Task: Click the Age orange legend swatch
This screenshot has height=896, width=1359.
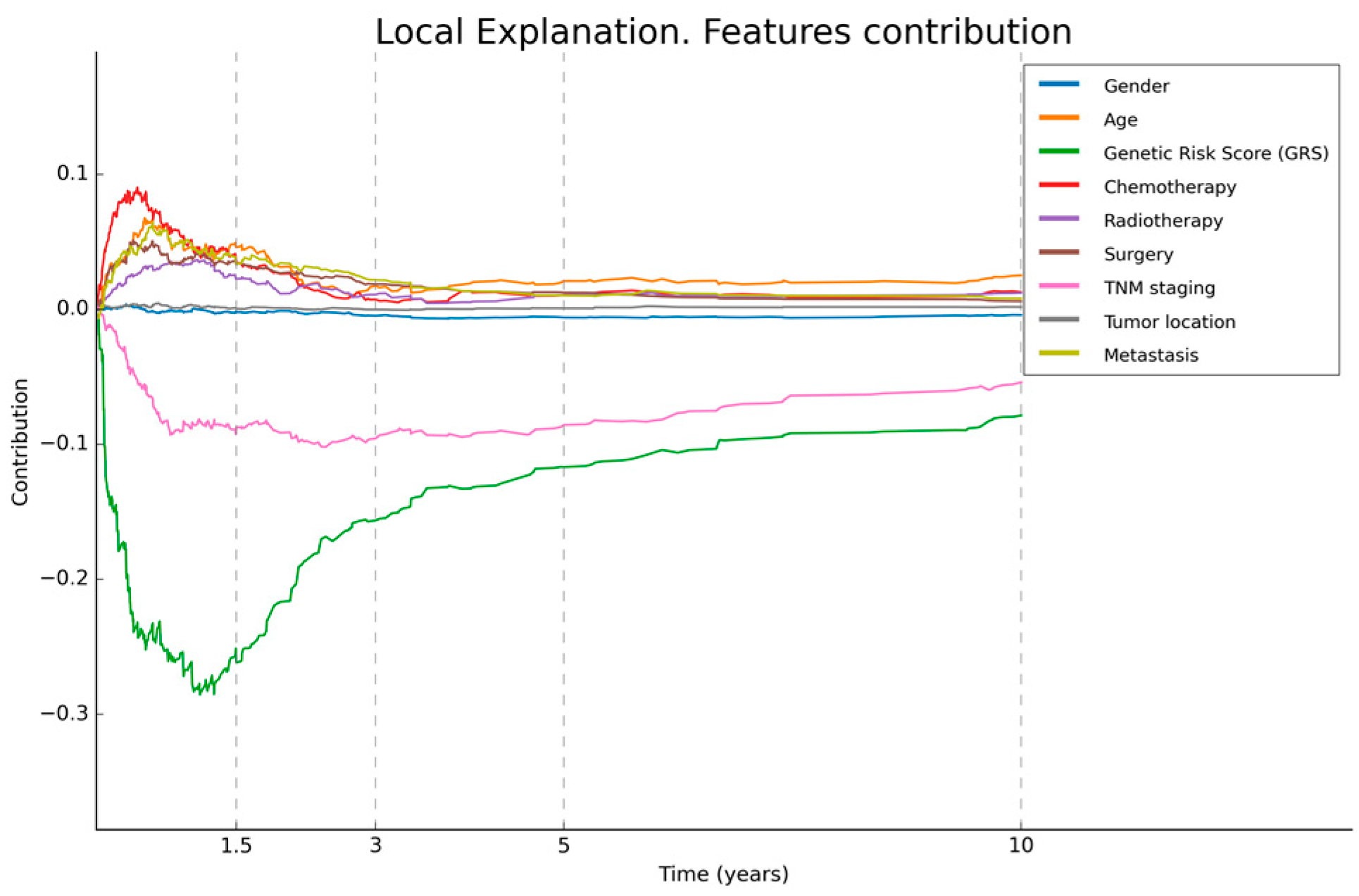Action: coord(1058,118)
